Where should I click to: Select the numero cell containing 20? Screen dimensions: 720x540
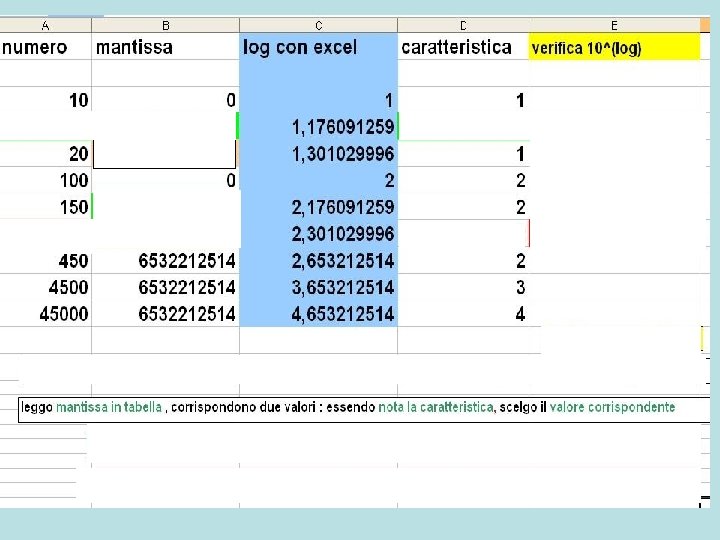coord(45,154)
